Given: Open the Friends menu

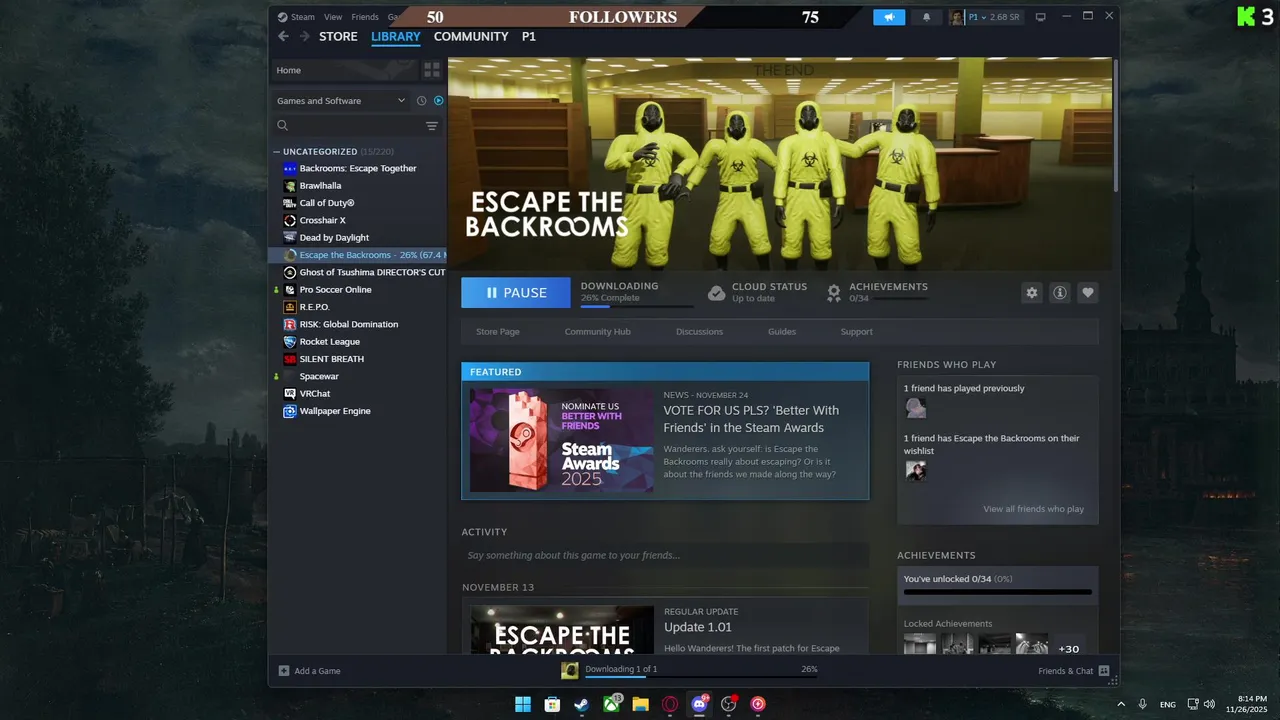Looking at the screenshot, I should point(365,17).
